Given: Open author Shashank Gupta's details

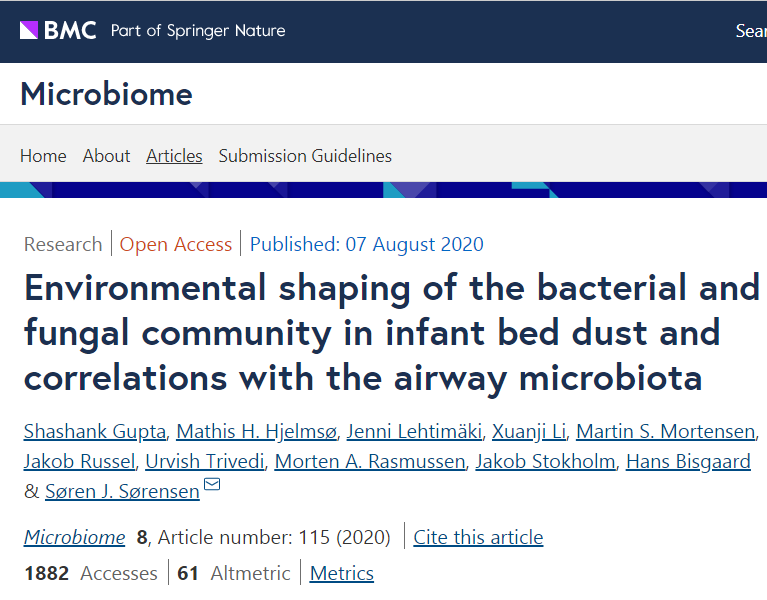Looking at the screenshot, I should point(95,432).
